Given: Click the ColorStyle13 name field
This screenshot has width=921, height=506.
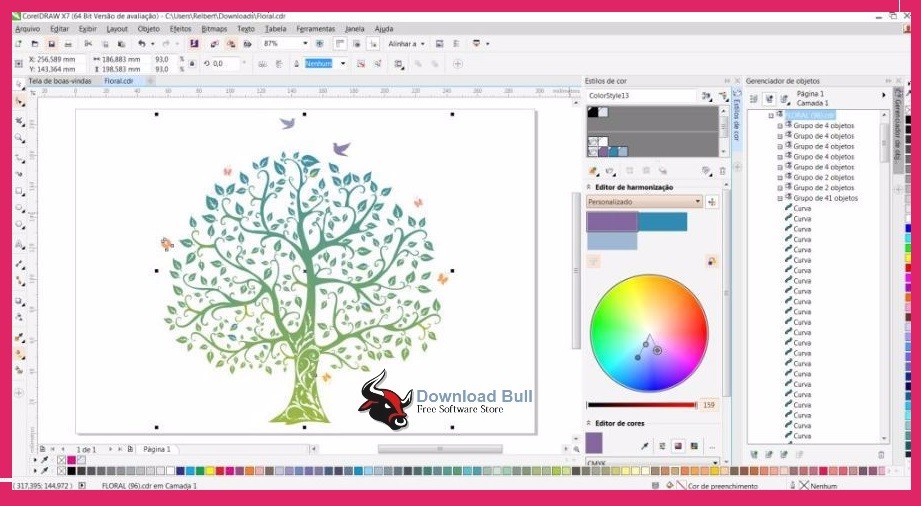Looking at the screenshot, I should [x=641, y=95].
